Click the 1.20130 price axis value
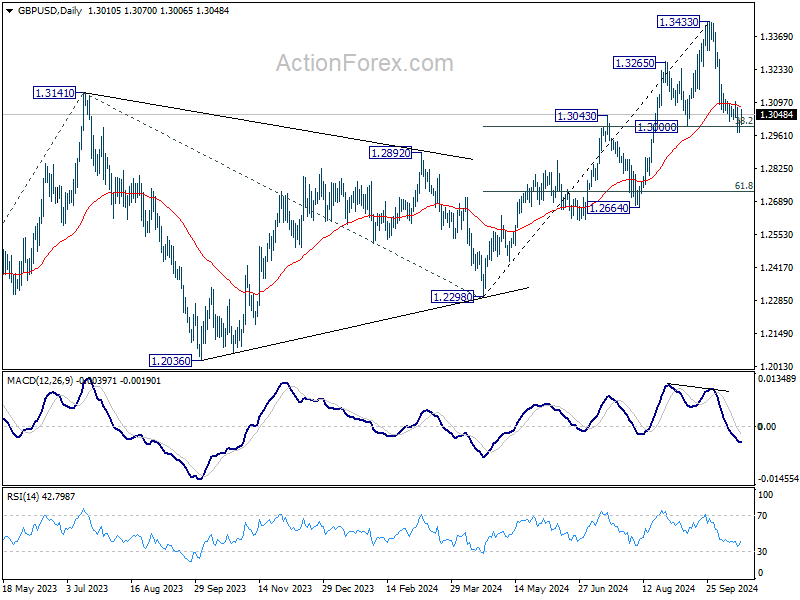800x600 pixels. (777, 366)
